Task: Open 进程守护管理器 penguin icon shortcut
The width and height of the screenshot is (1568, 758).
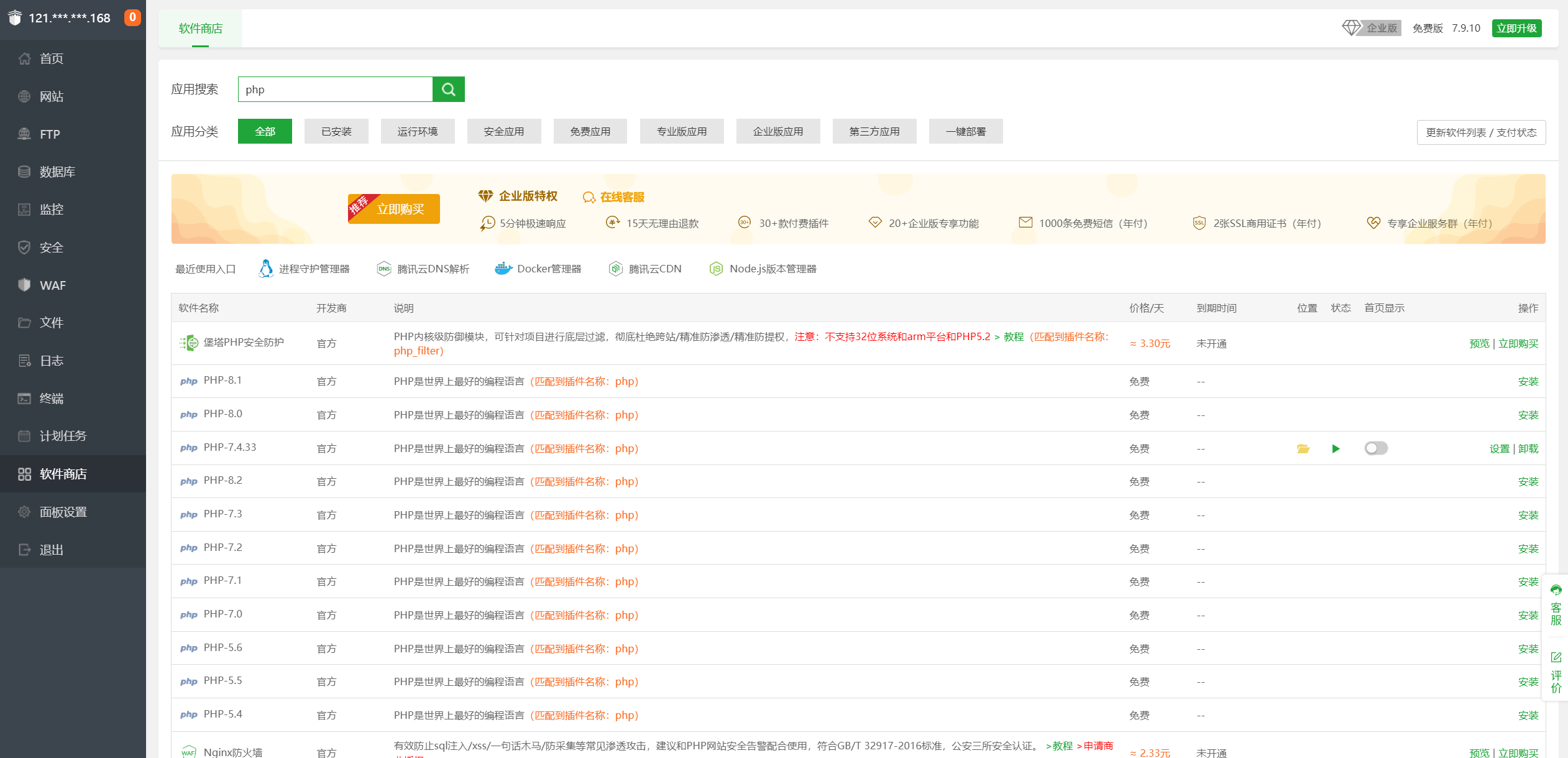Action: [266, 269]
